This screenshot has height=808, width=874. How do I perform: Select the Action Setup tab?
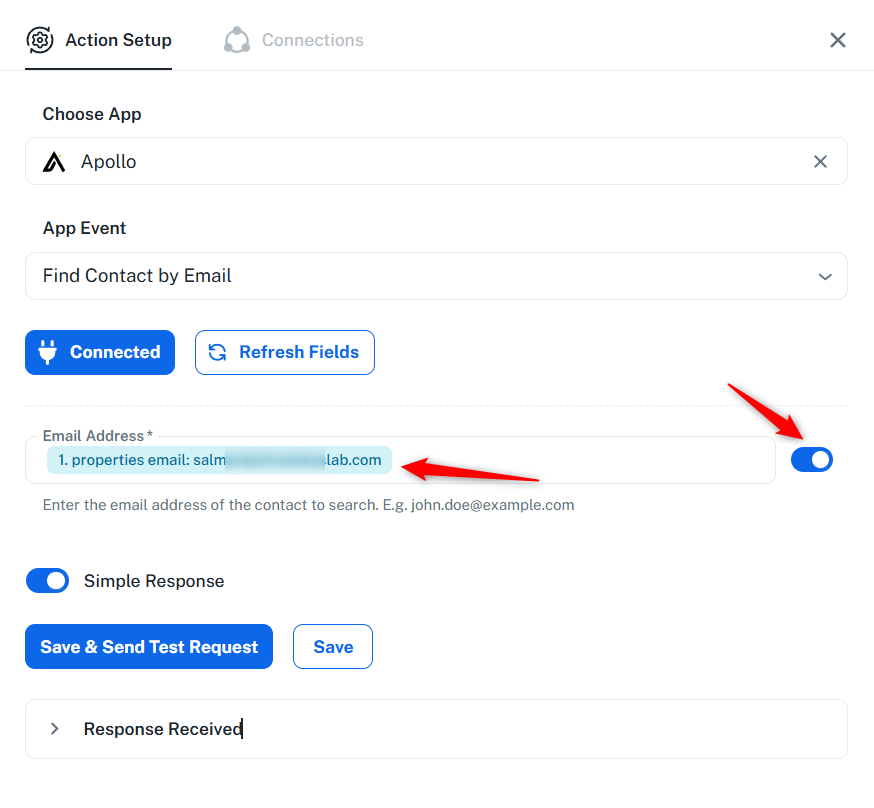click(118, 41)
